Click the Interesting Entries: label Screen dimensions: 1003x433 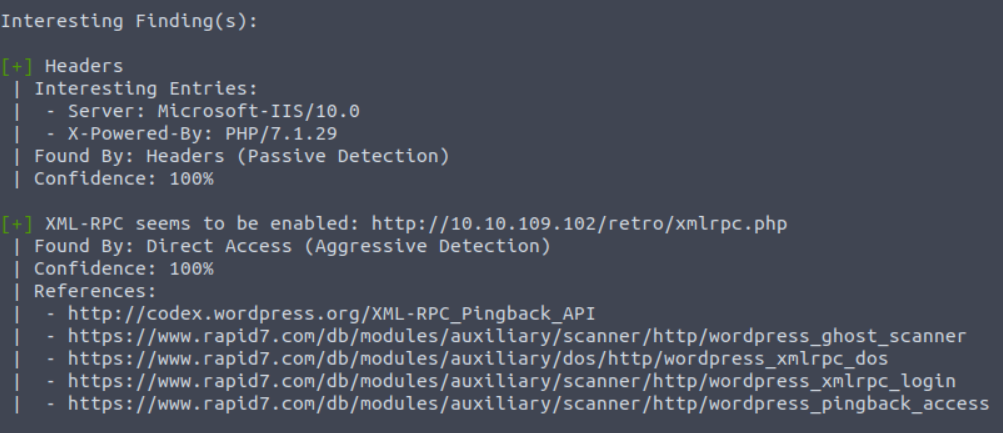point(146,89)
